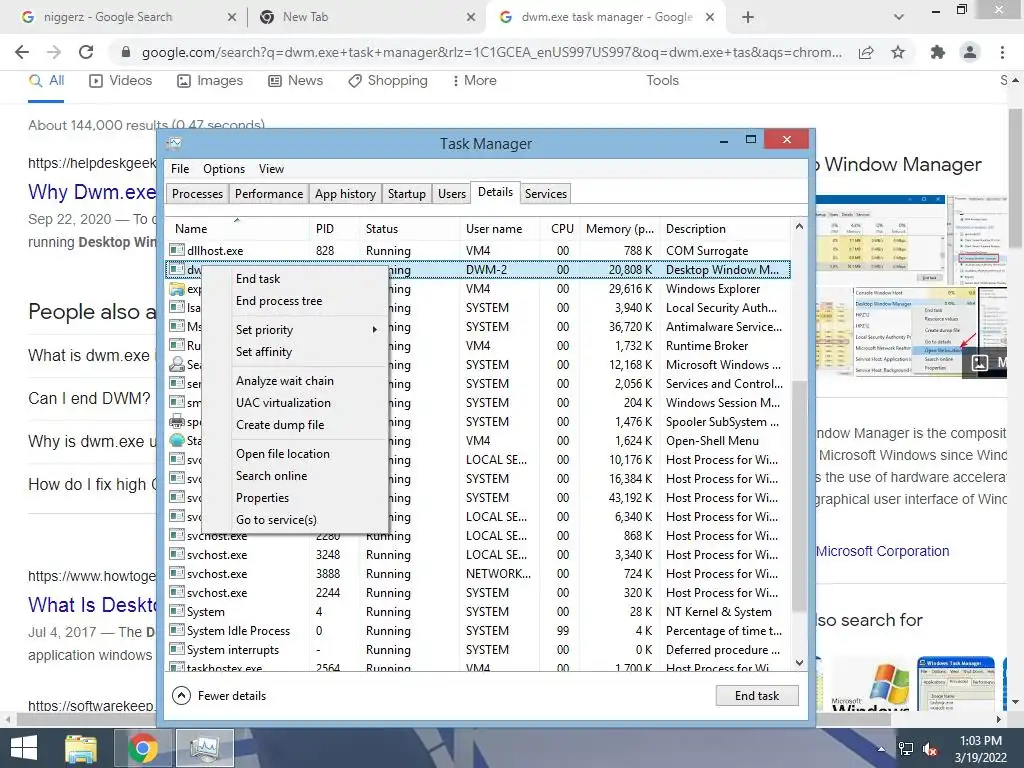Open the Chrome extensions puzzle icon

tap(938, 52)
